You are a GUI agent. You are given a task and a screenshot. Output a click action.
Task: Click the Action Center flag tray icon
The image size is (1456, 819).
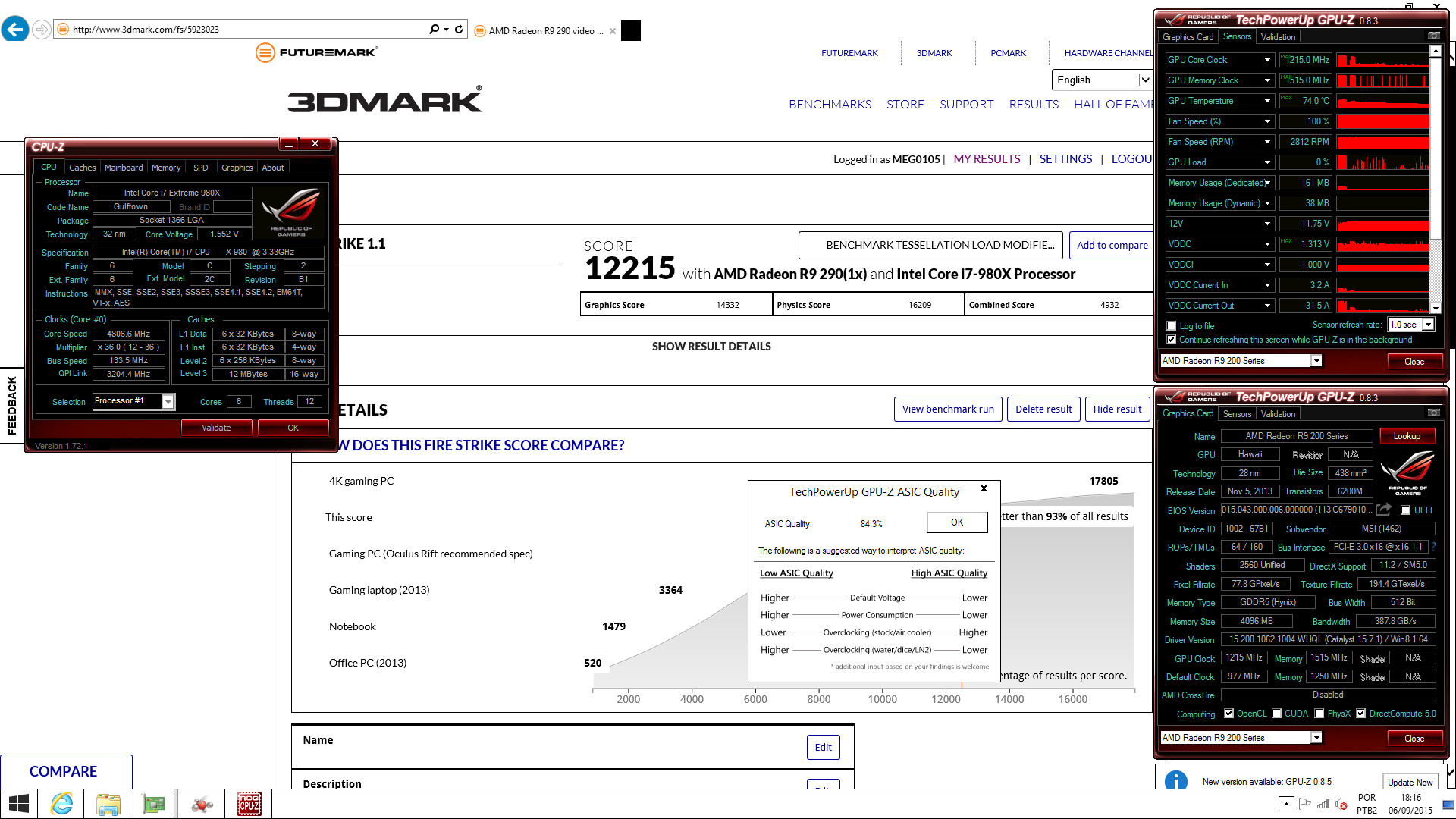click(1305, 804)
